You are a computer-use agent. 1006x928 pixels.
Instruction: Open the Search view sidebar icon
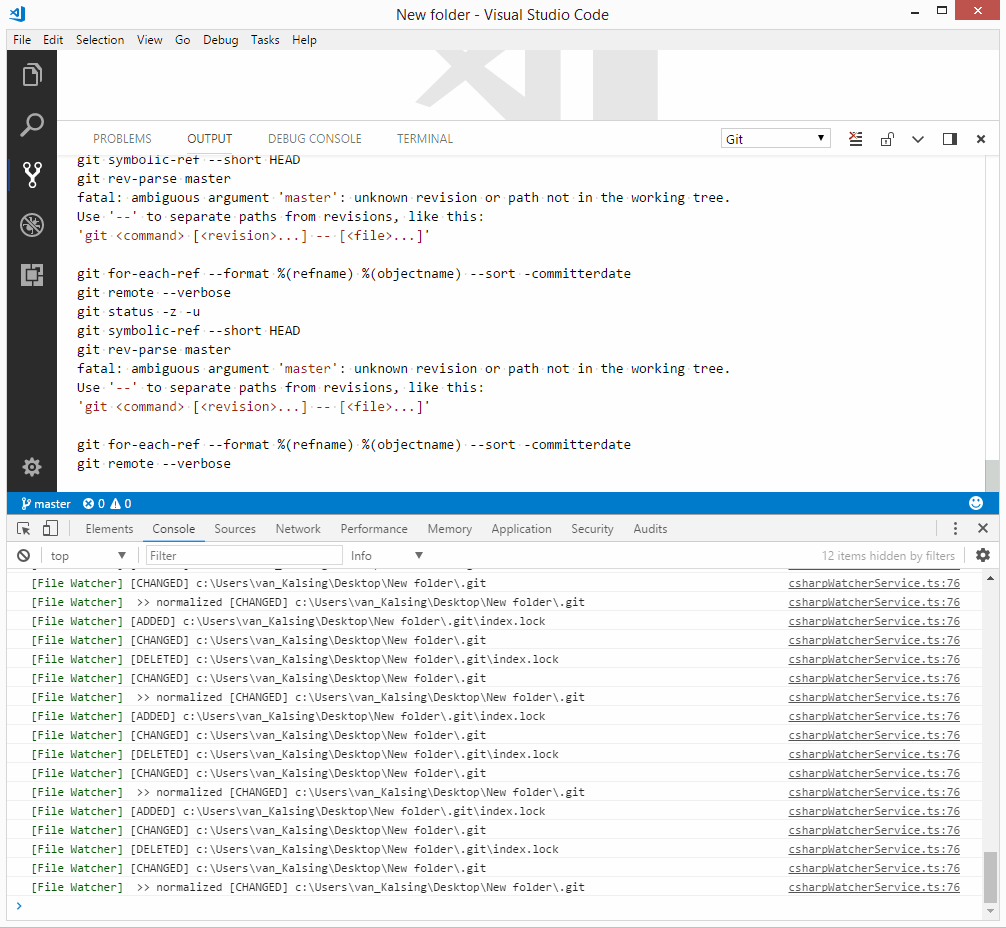click(32, 124)
